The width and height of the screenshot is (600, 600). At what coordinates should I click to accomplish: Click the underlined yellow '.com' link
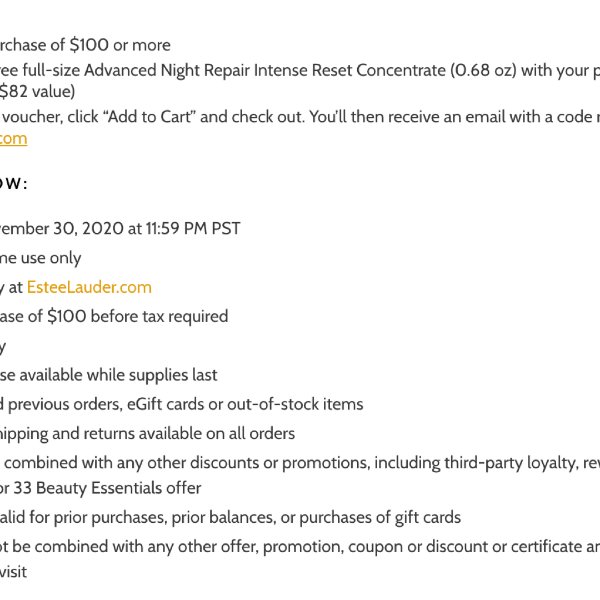click(x=13, y=139)
